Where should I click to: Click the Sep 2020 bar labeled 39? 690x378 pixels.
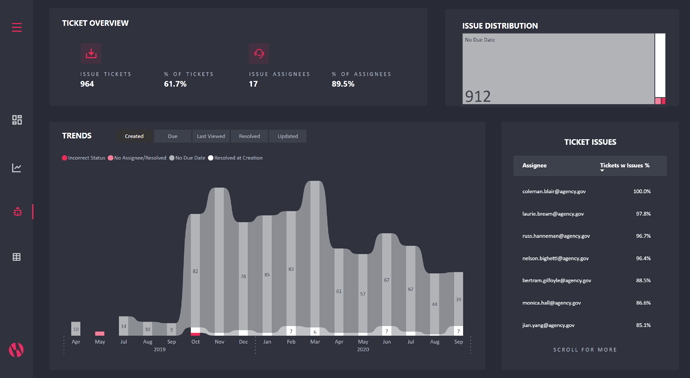[459, 299]
